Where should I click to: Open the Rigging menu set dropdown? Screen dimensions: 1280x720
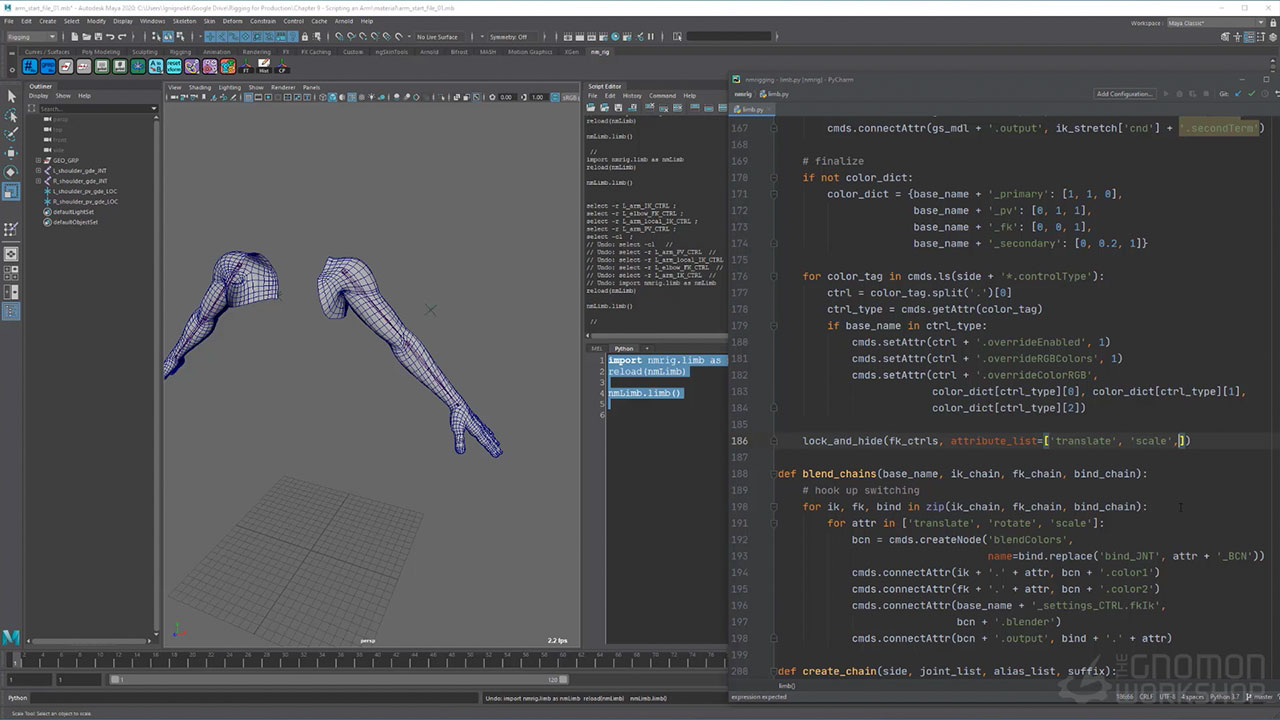coord(32,37)
